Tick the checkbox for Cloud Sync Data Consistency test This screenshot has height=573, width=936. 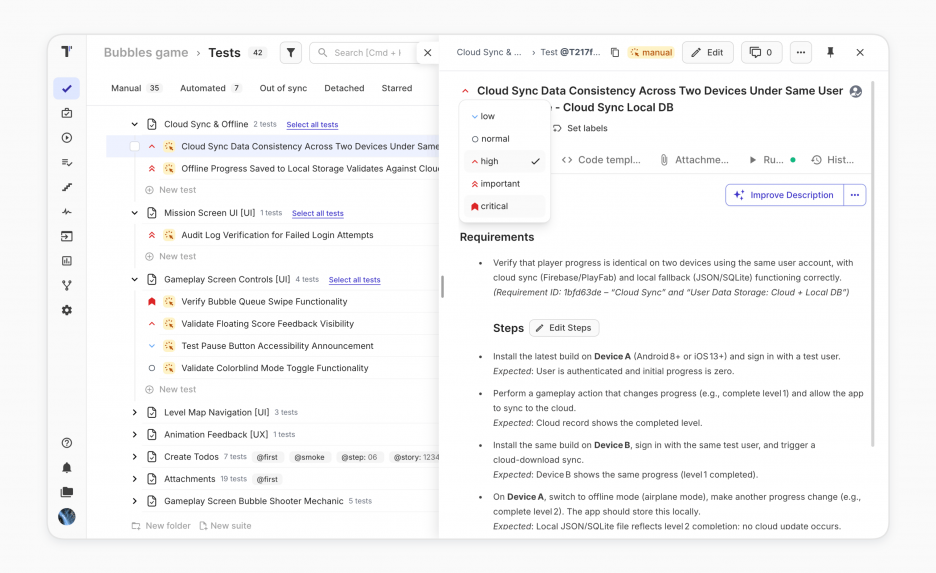[x=135, y=146]
